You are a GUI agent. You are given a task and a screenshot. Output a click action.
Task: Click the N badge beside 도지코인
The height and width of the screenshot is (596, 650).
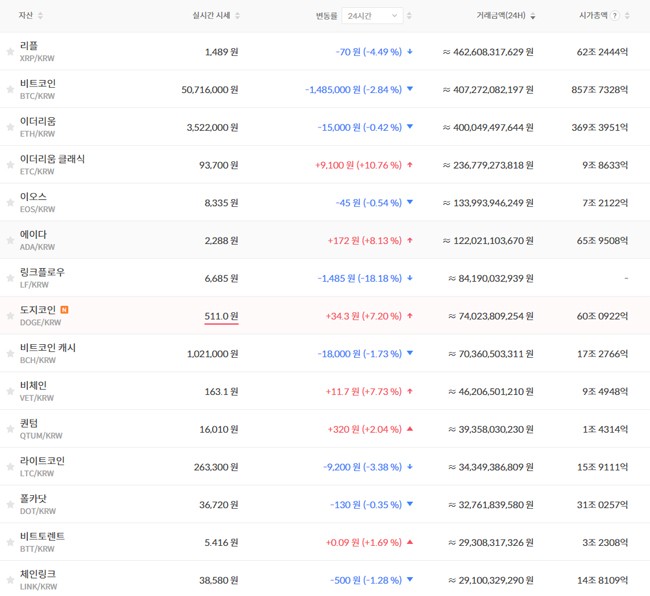coord(64,310)
